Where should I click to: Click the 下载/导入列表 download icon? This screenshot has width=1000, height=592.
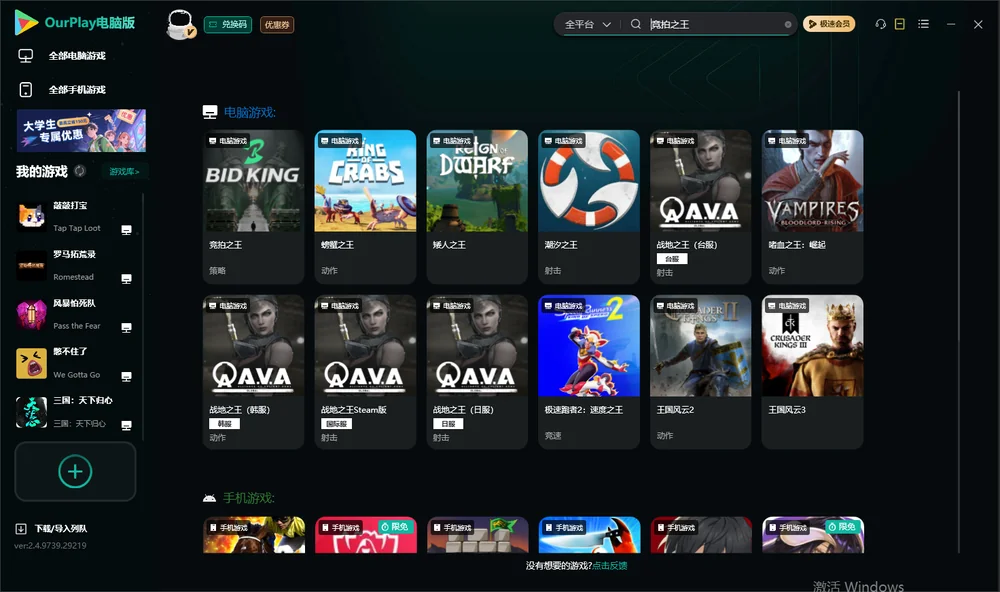pos(21,529)
